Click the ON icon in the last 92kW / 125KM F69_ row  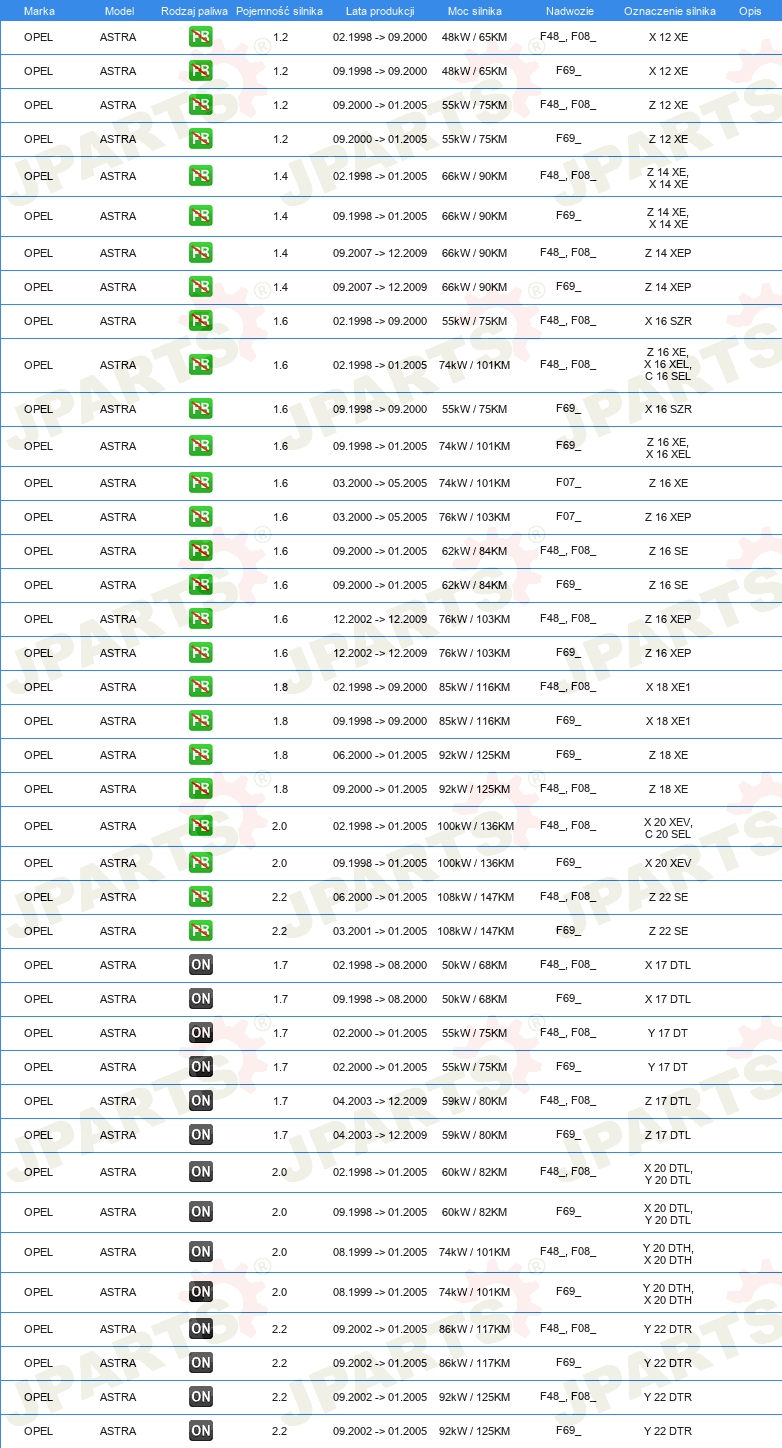201,1431
